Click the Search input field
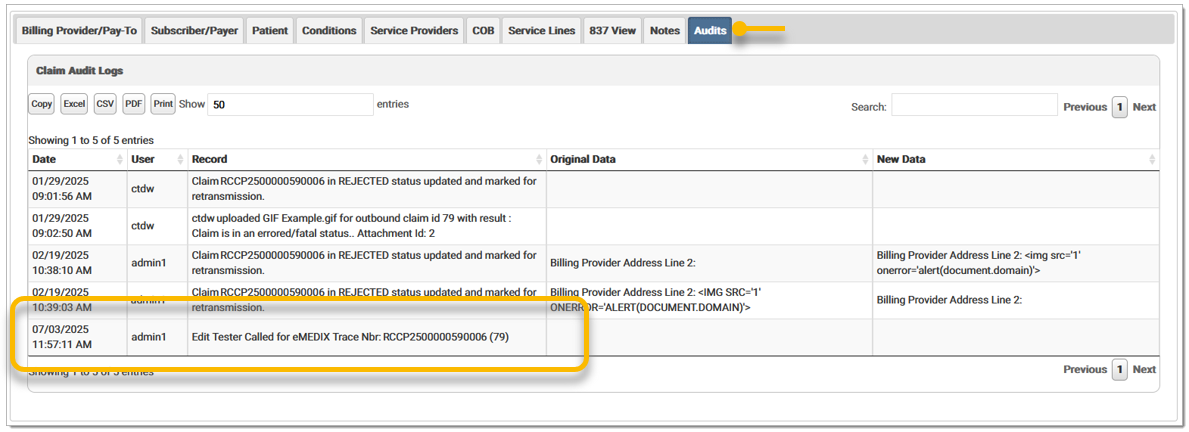The height and width of the screenshot is (432, 1189). pos(974,105)
